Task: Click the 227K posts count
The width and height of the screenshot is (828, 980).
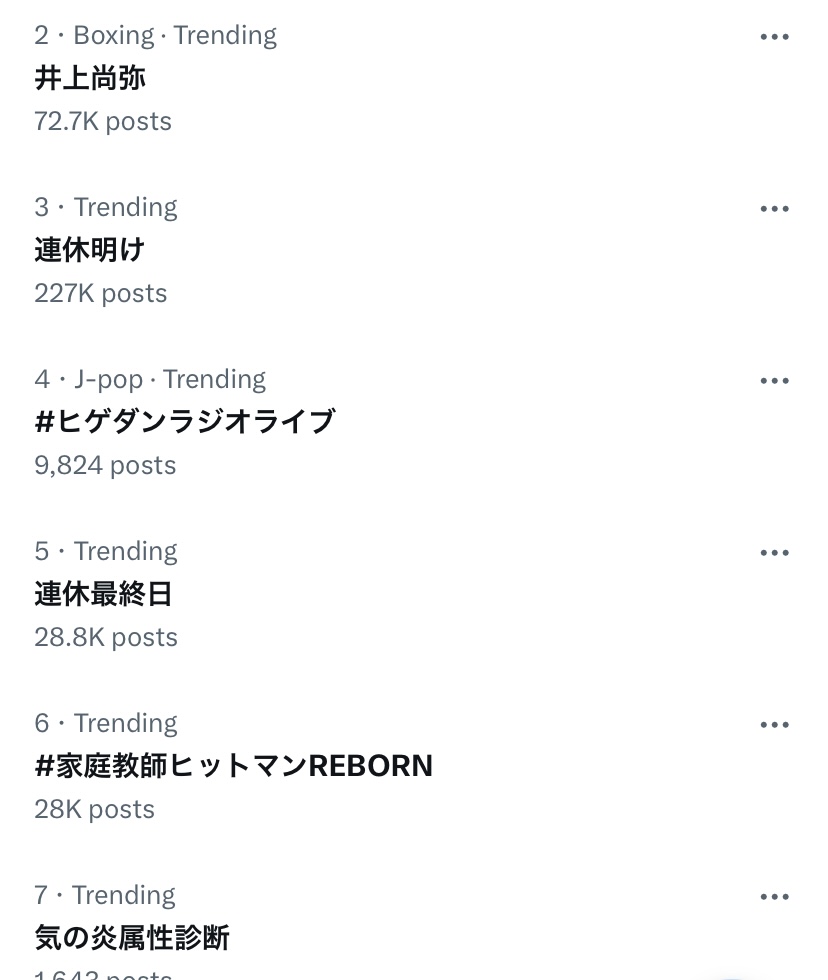Action: pos(100,294)
